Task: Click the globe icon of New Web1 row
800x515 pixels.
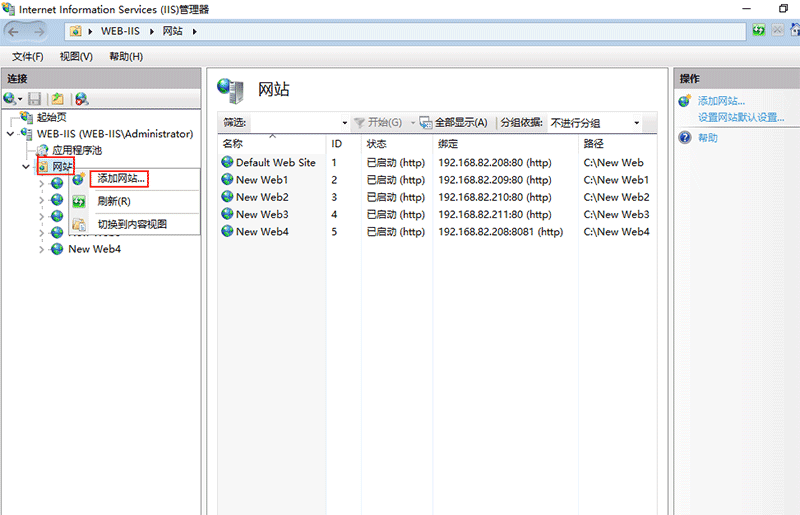Action: [x=227, y=179]
